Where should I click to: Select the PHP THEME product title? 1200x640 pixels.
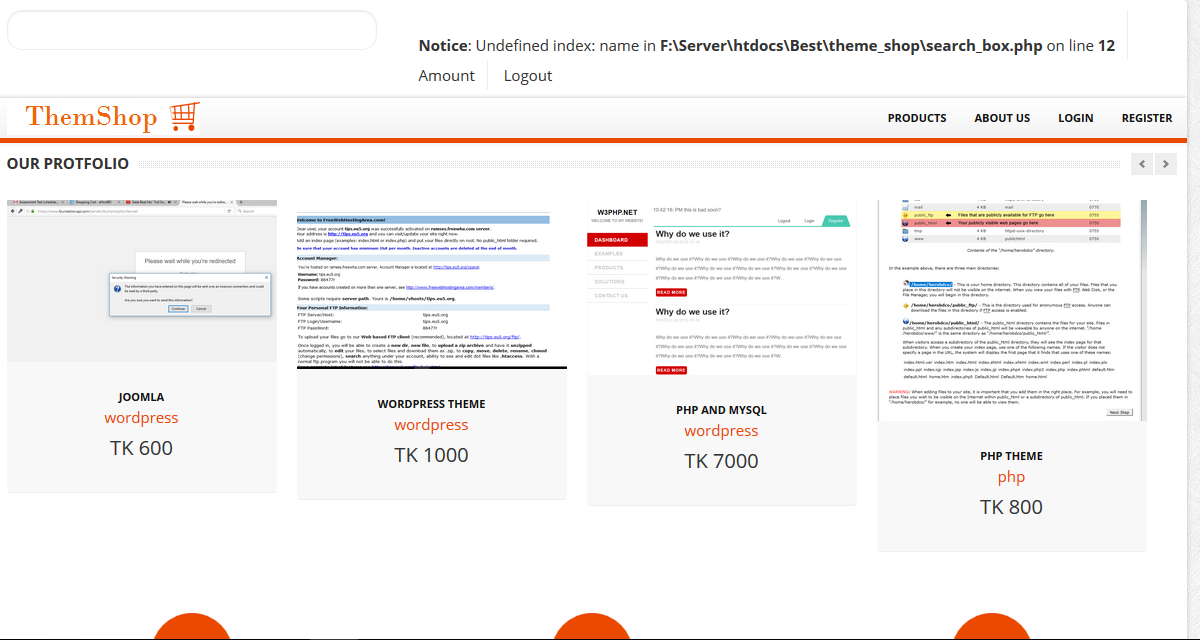coord(1011,456)
